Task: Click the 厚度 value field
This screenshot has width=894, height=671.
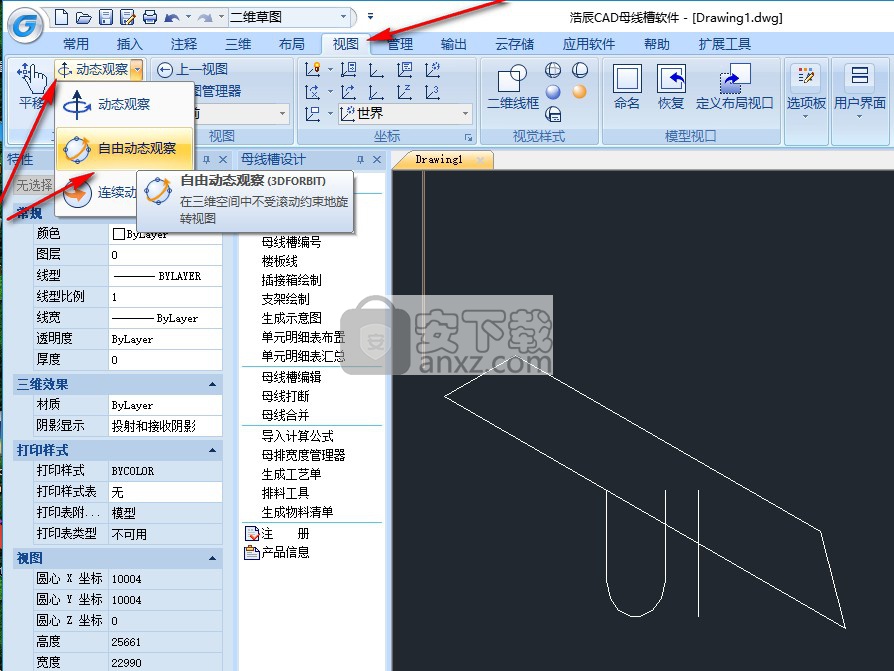Action: [165, 360]
